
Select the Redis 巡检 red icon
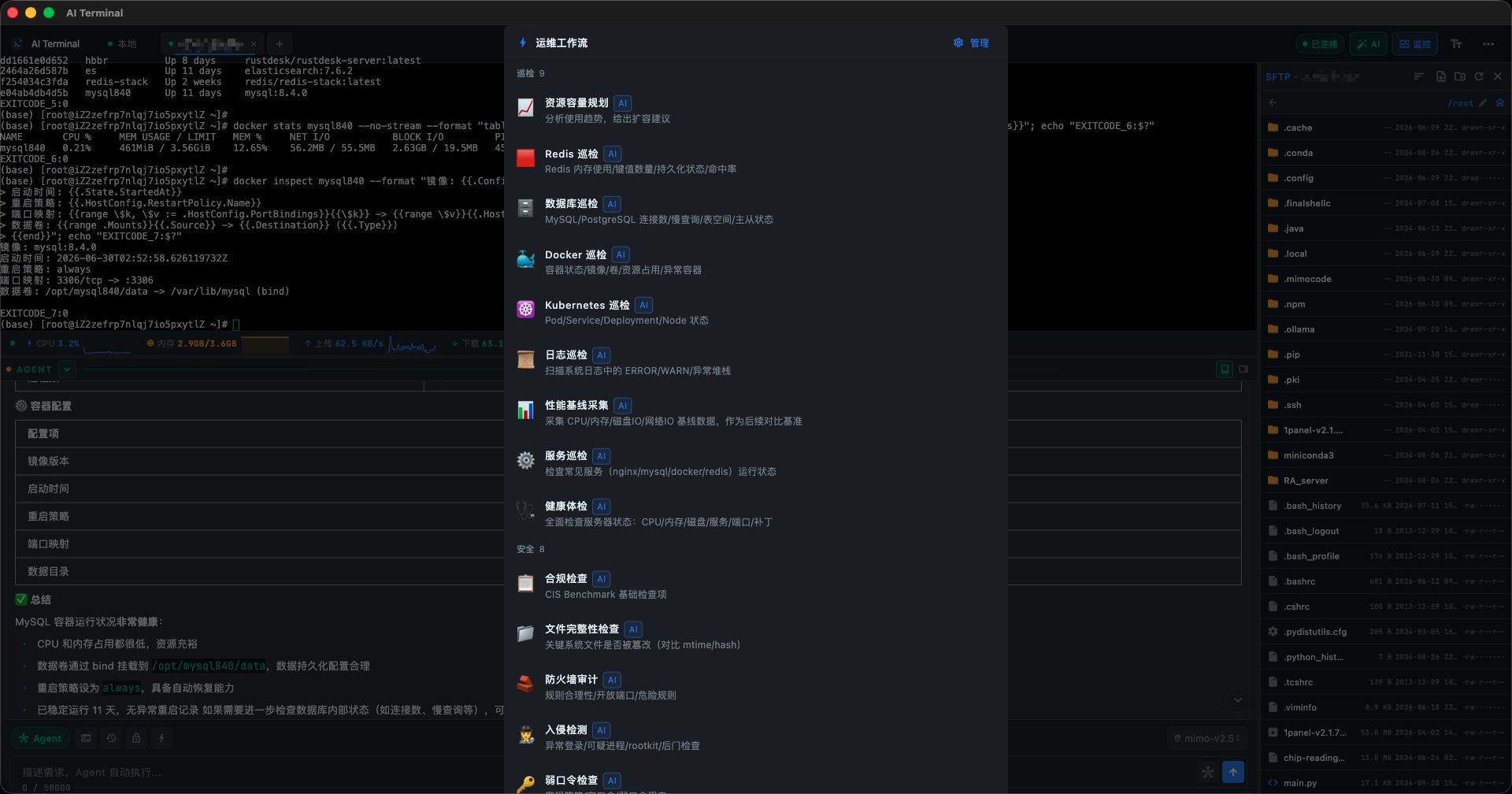click(525, 158)
